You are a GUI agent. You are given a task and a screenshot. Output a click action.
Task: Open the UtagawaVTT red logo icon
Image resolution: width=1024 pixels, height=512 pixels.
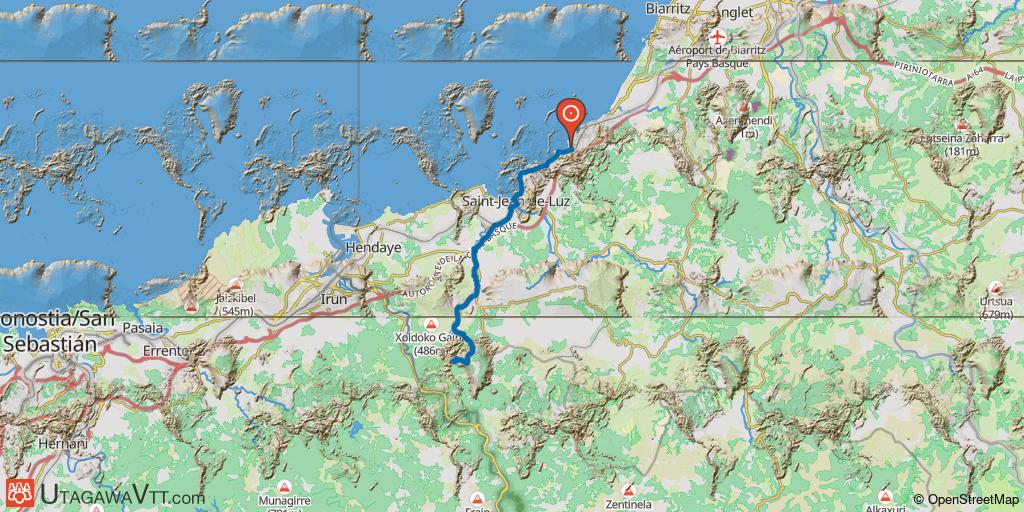click(20, 493)
